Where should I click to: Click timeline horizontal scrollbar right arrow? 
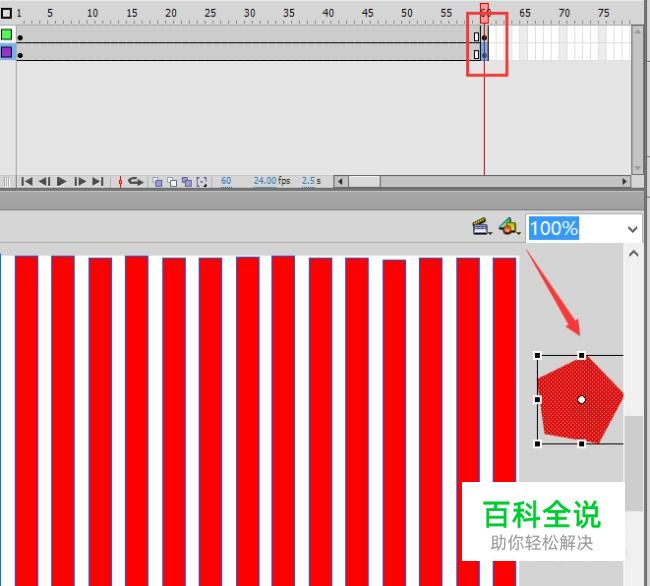624,182
